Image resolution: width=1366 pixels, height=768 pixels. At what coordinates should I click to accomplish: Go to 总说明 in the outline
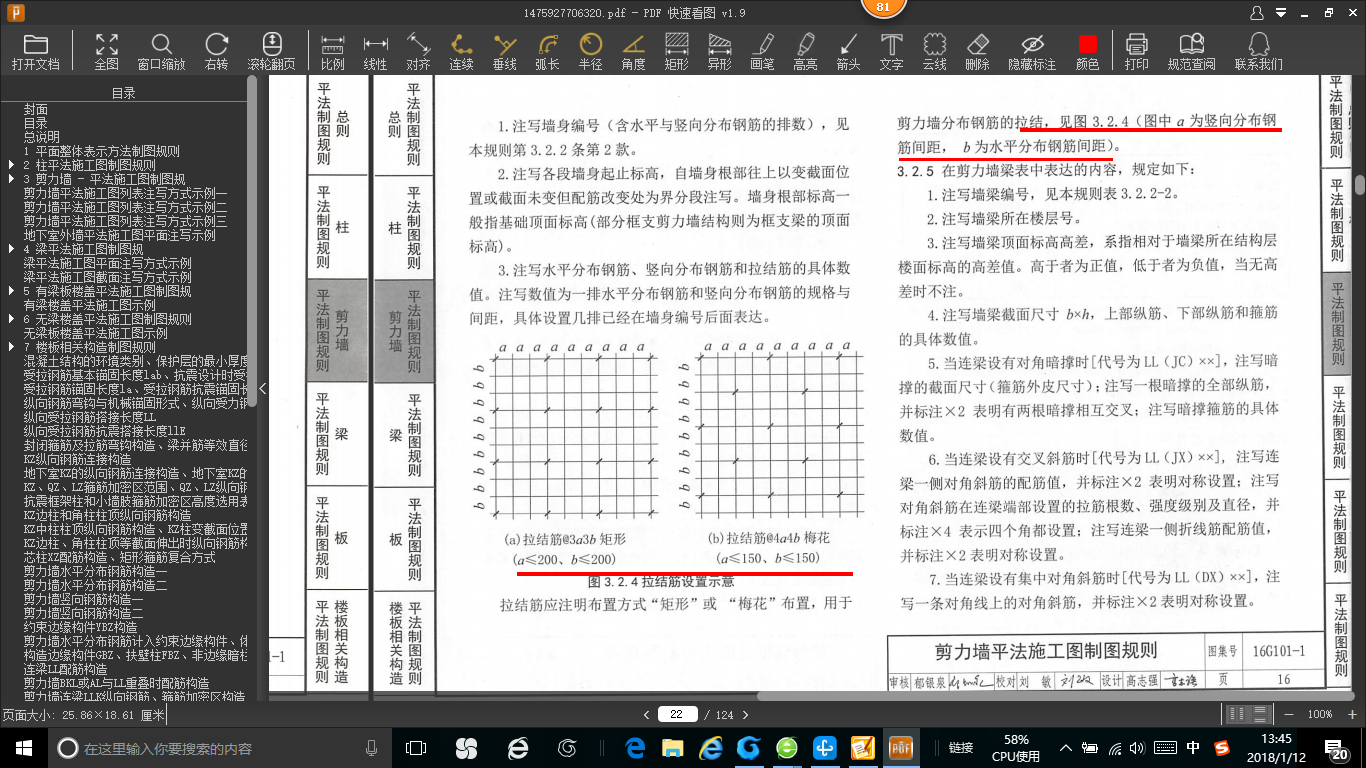(x=42, y=137)
